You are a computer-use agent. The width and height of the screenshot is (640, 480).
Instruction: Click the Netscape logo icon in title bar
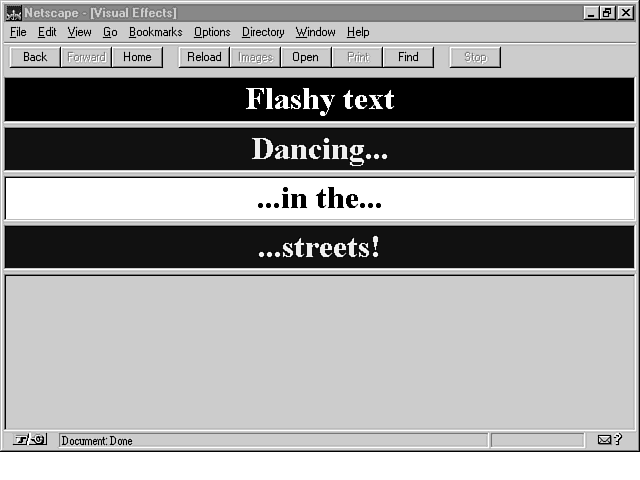[13, 13]
